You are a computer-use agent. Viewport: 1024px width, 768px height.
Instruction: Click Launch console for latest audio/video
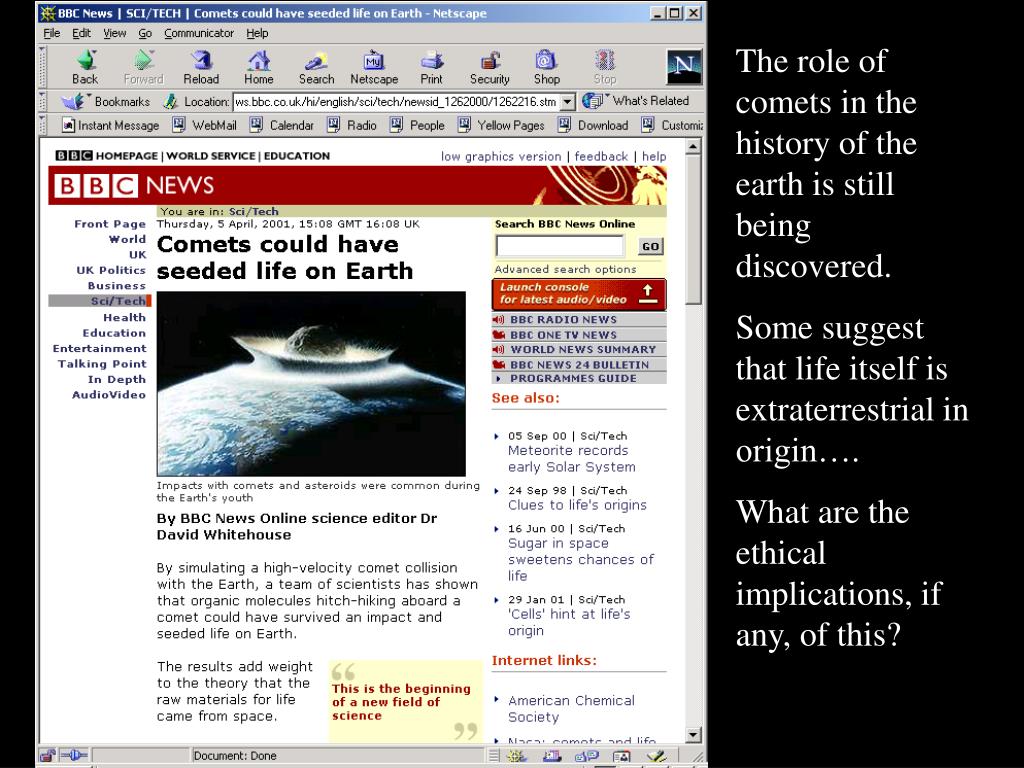(x=579, y=294)
